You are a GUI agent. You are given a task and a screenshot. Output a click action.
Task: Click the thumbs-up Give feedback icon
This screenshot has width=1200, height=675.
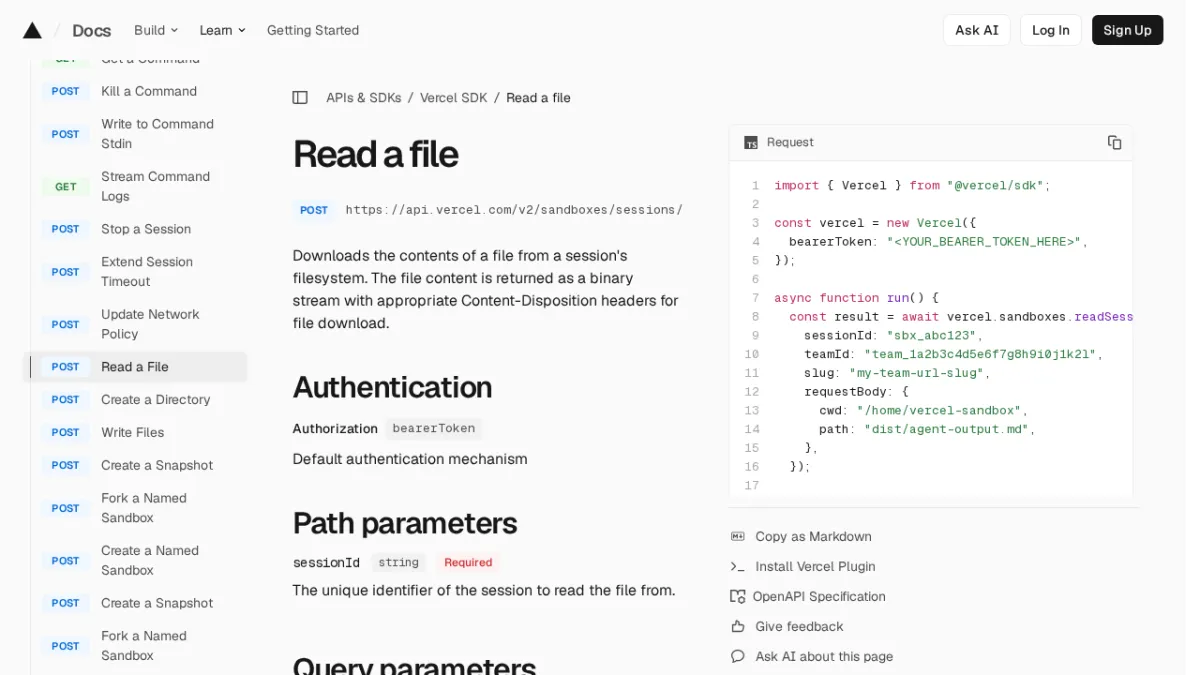(x=738, y=627)
